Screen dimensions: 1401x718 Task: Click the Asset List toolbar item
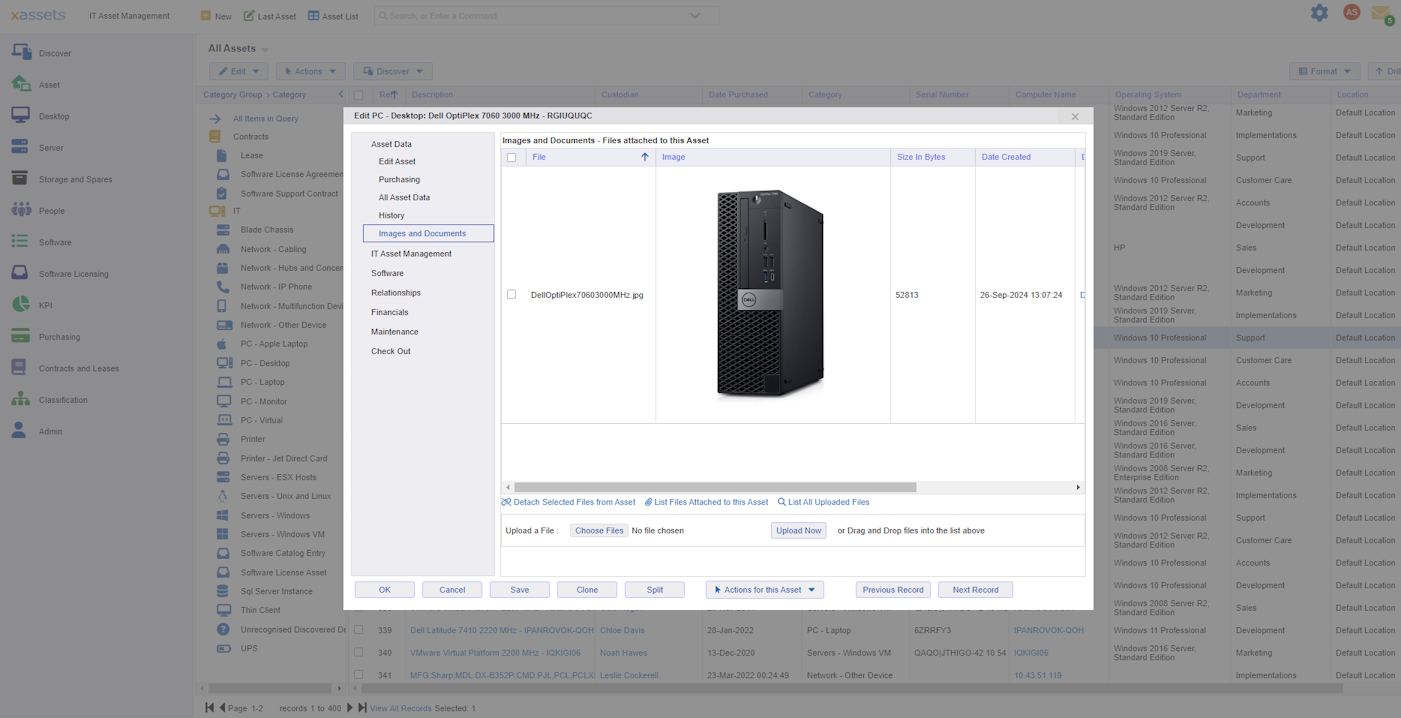tap(333, 16)
